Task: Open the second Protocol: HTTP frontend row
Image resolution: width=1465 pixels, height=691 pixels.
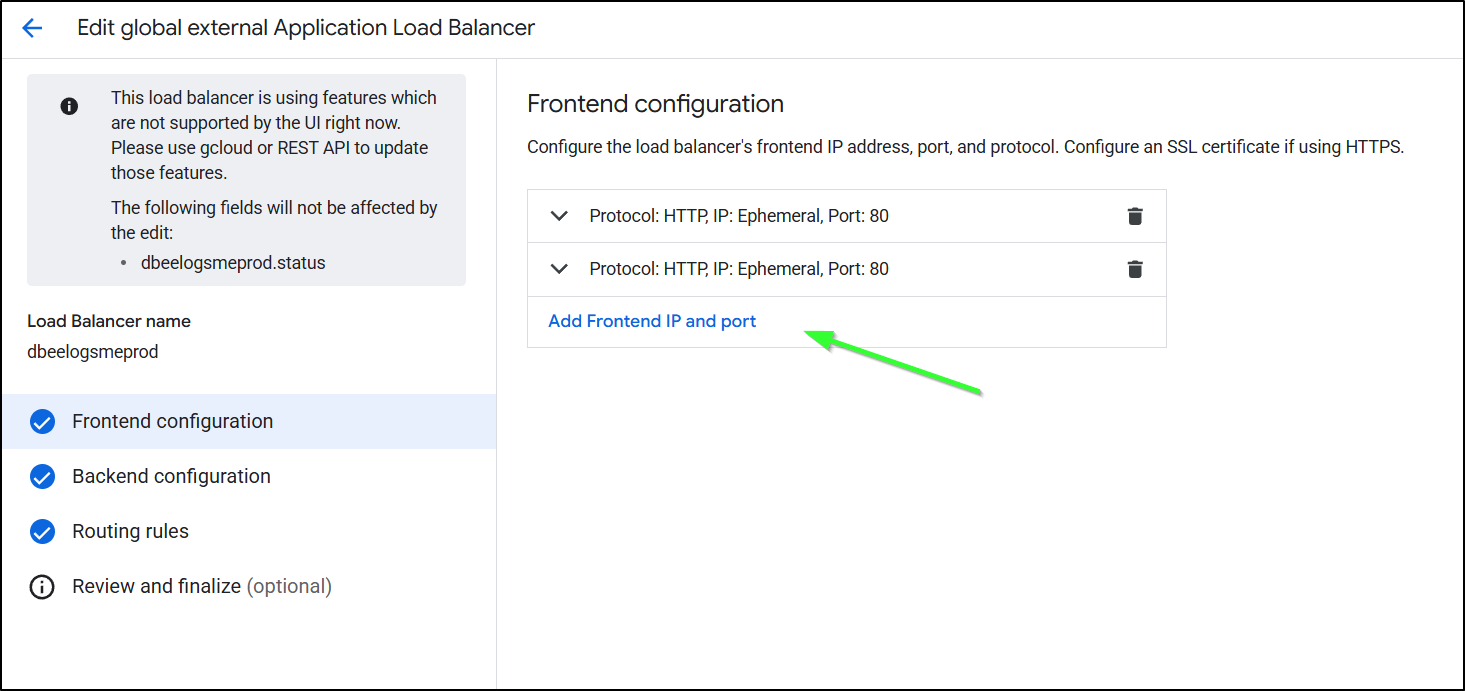Action: (739, 269)
